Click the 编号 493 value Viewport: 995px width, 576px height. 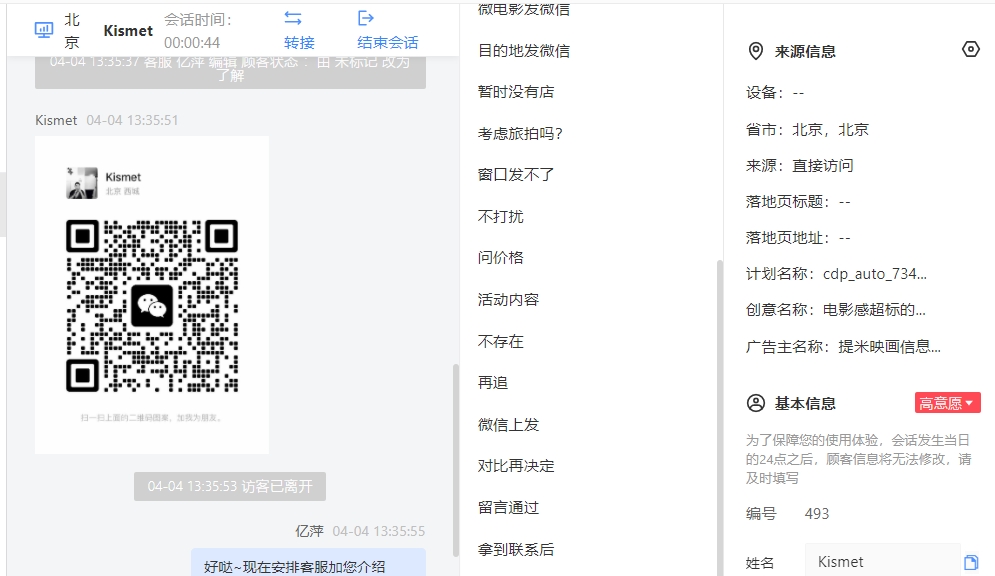(x=817, y=514)
